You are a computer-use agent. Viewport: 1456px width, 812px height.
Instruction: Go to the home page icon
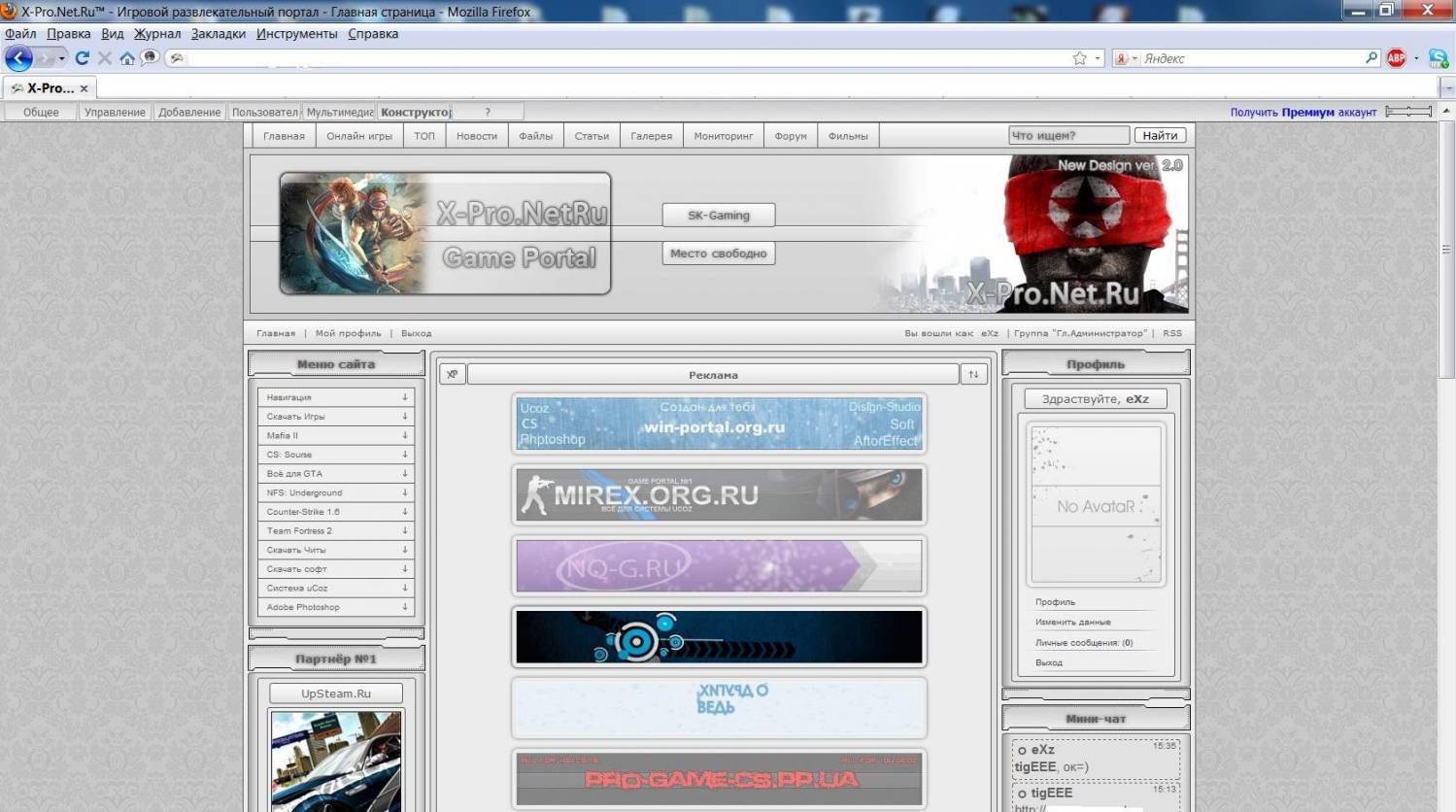click(x=127, y=58)
